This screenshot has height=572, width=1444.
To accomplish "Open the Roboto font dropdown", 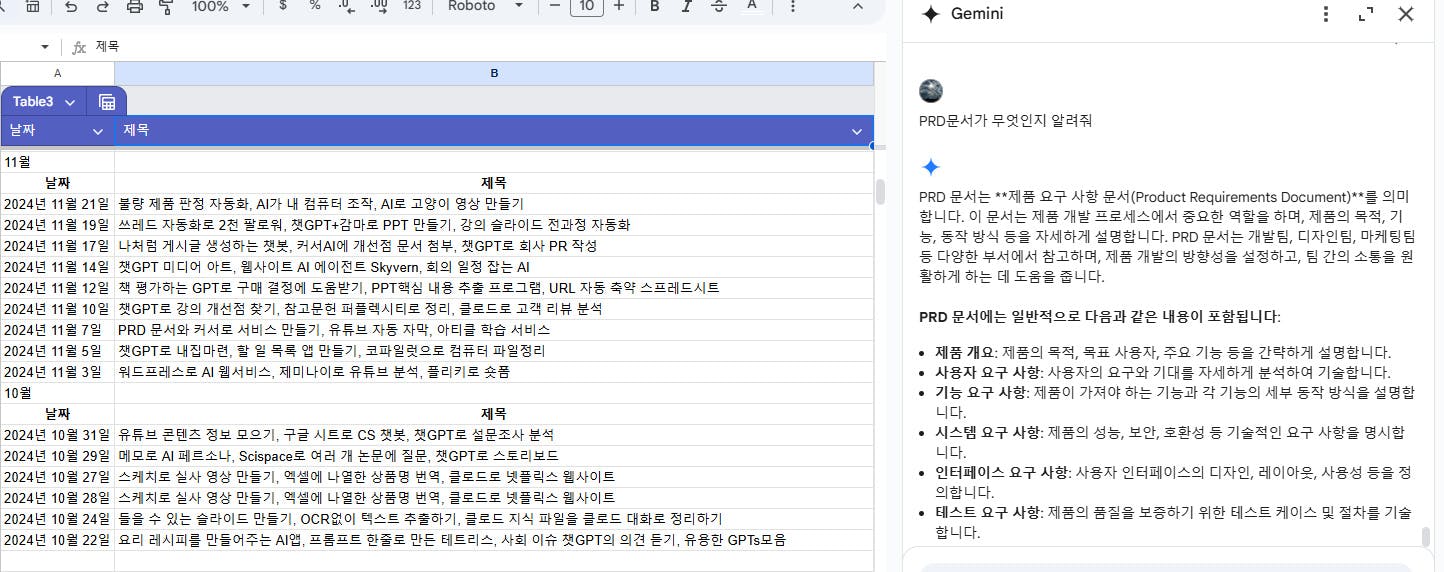I will coord(484,6).
